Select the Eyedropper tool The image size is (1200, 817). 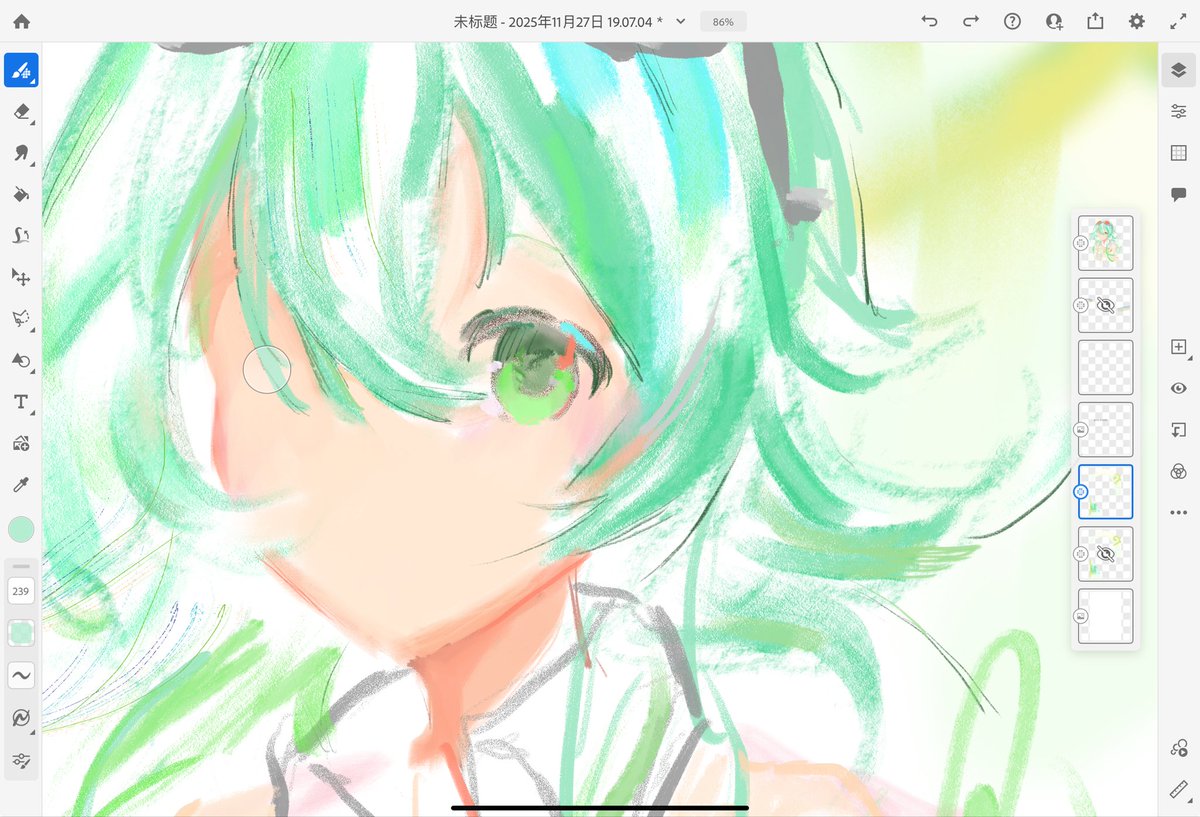tap(21, 485)
